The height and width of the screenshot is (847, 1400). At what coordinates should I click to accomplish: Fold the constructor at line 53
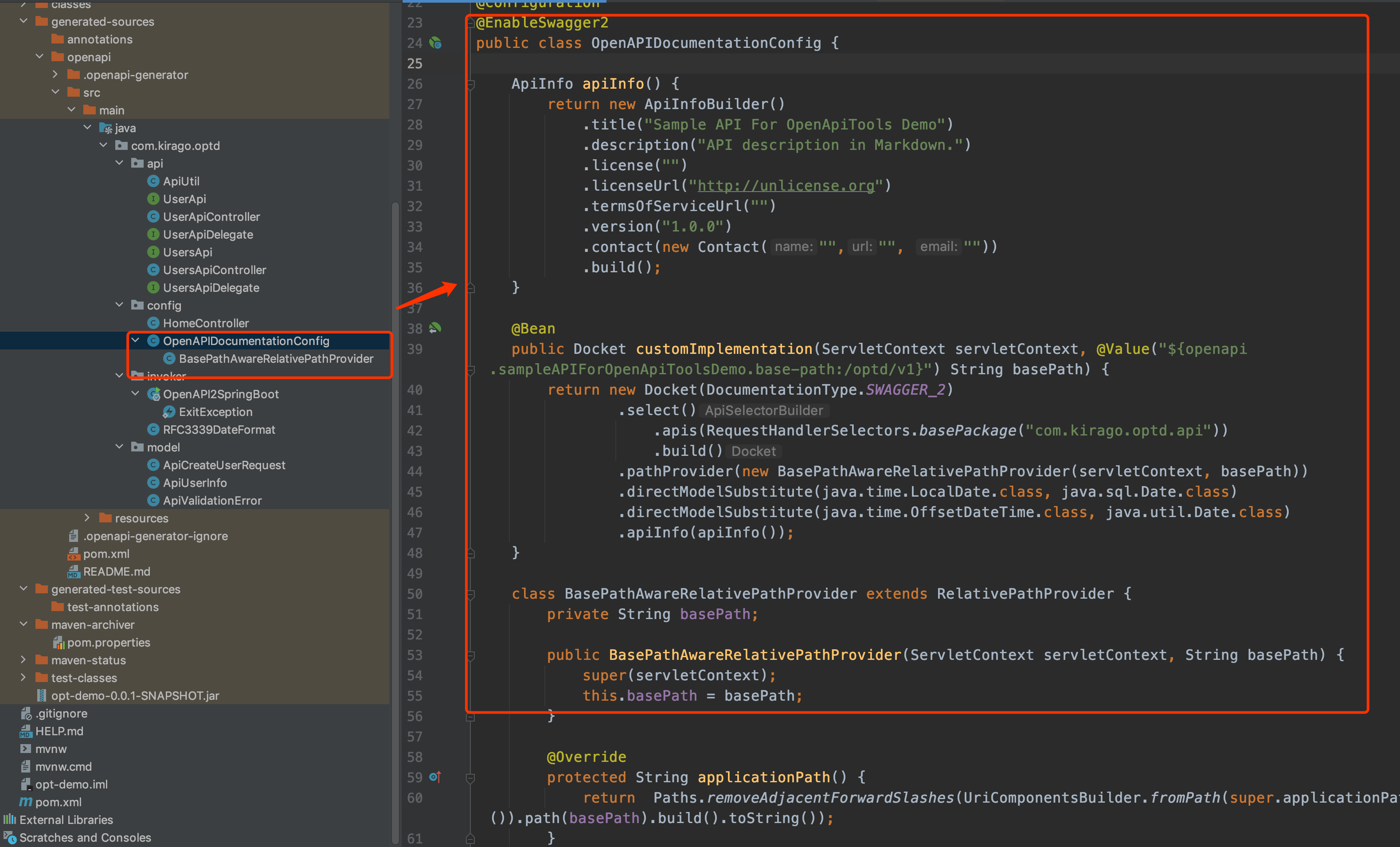(x=470, y=656)
